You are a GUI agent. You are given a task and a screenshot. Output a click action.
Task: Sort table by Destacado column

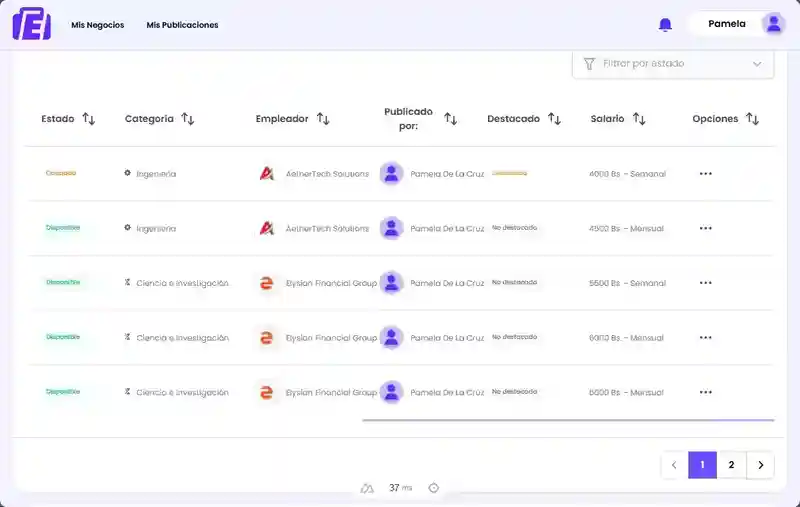click(x=554, y=119)
